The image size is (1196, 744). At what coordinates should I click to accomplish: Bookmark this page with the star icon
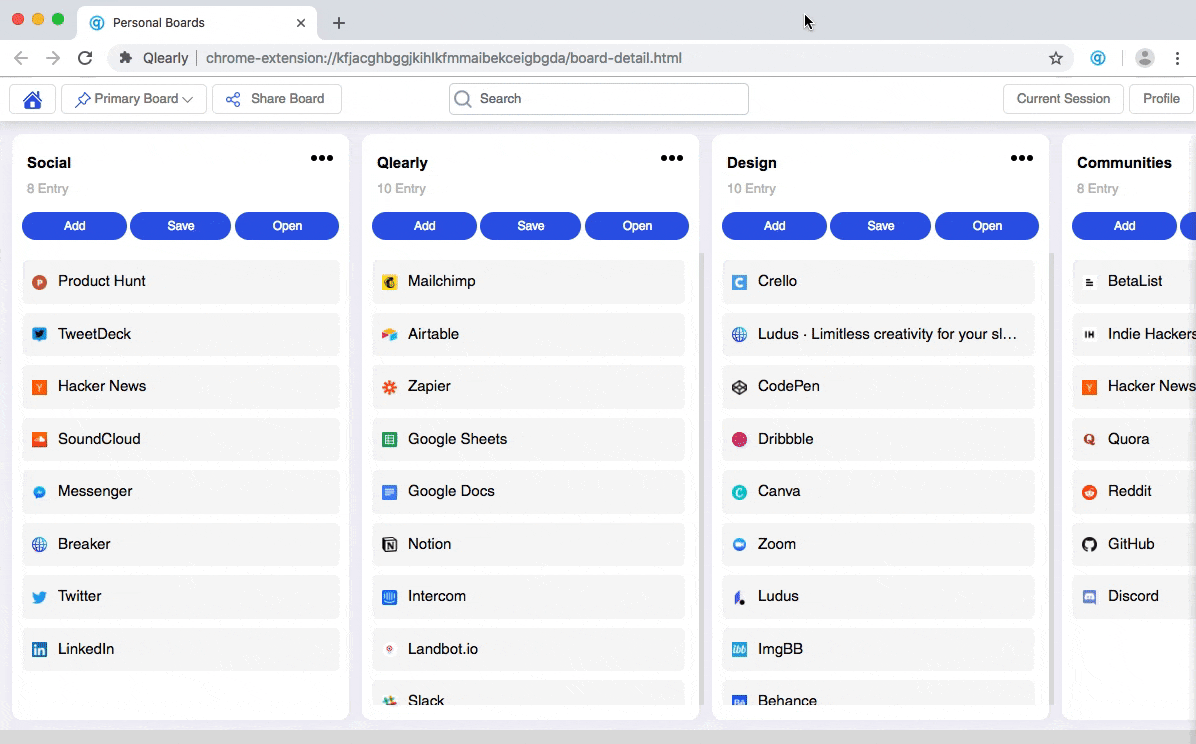click(x=1056, y=58)
